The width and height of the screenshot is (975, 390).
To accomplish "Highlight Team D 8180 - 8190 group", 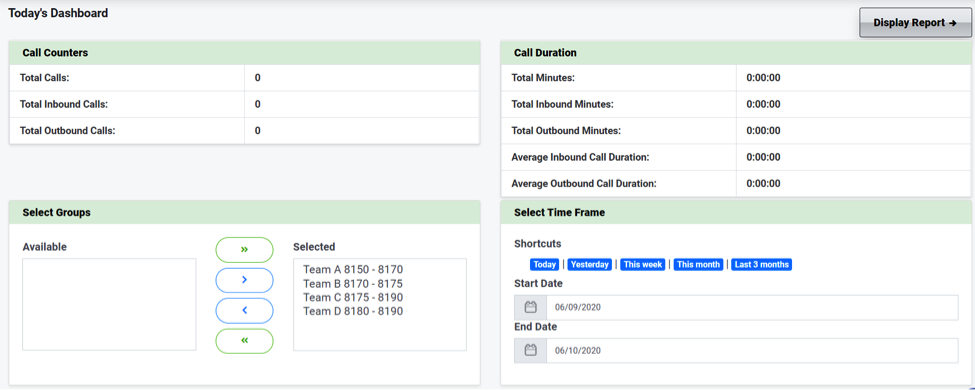I will [353, 311].
